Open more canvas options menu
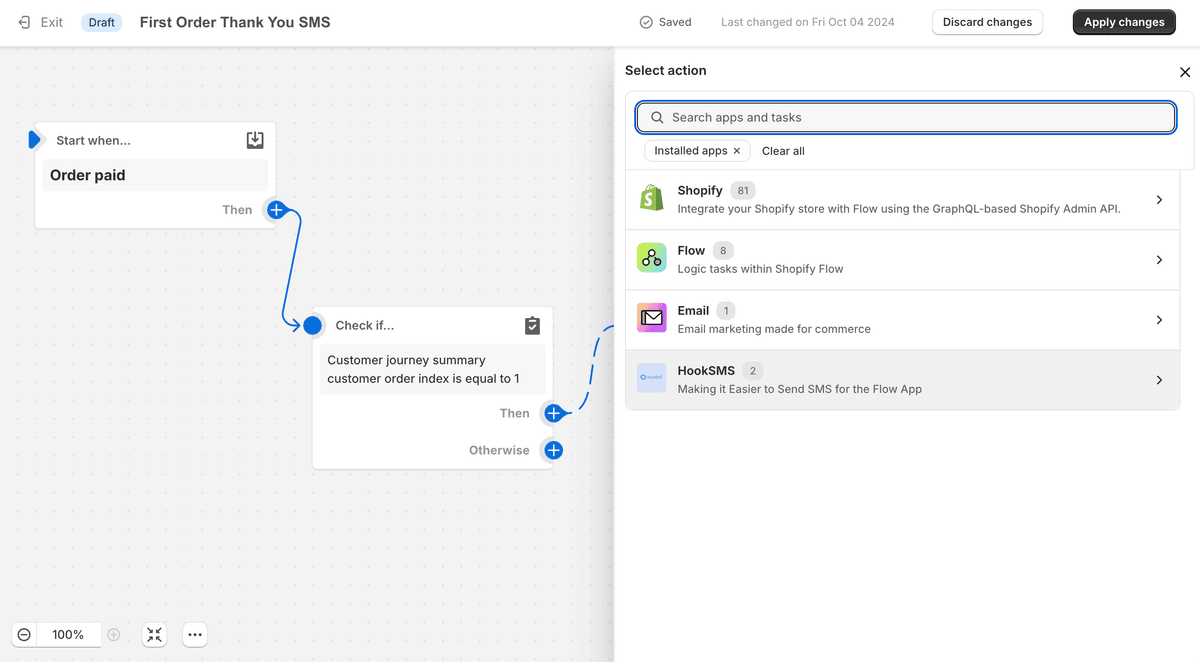1200x662 pixels. tap(195, 635)
